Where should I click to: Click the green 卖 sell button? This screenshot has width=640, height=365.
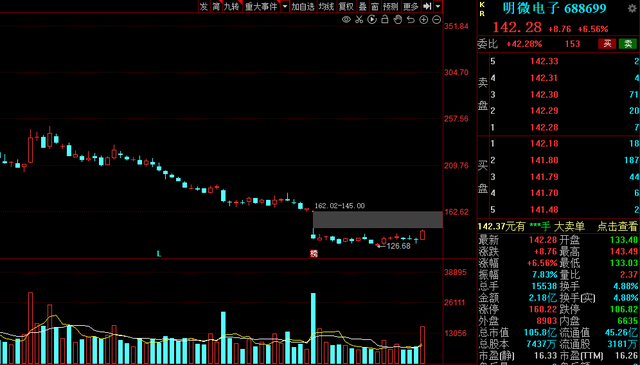pyautogui.click(x=628, y=44)
